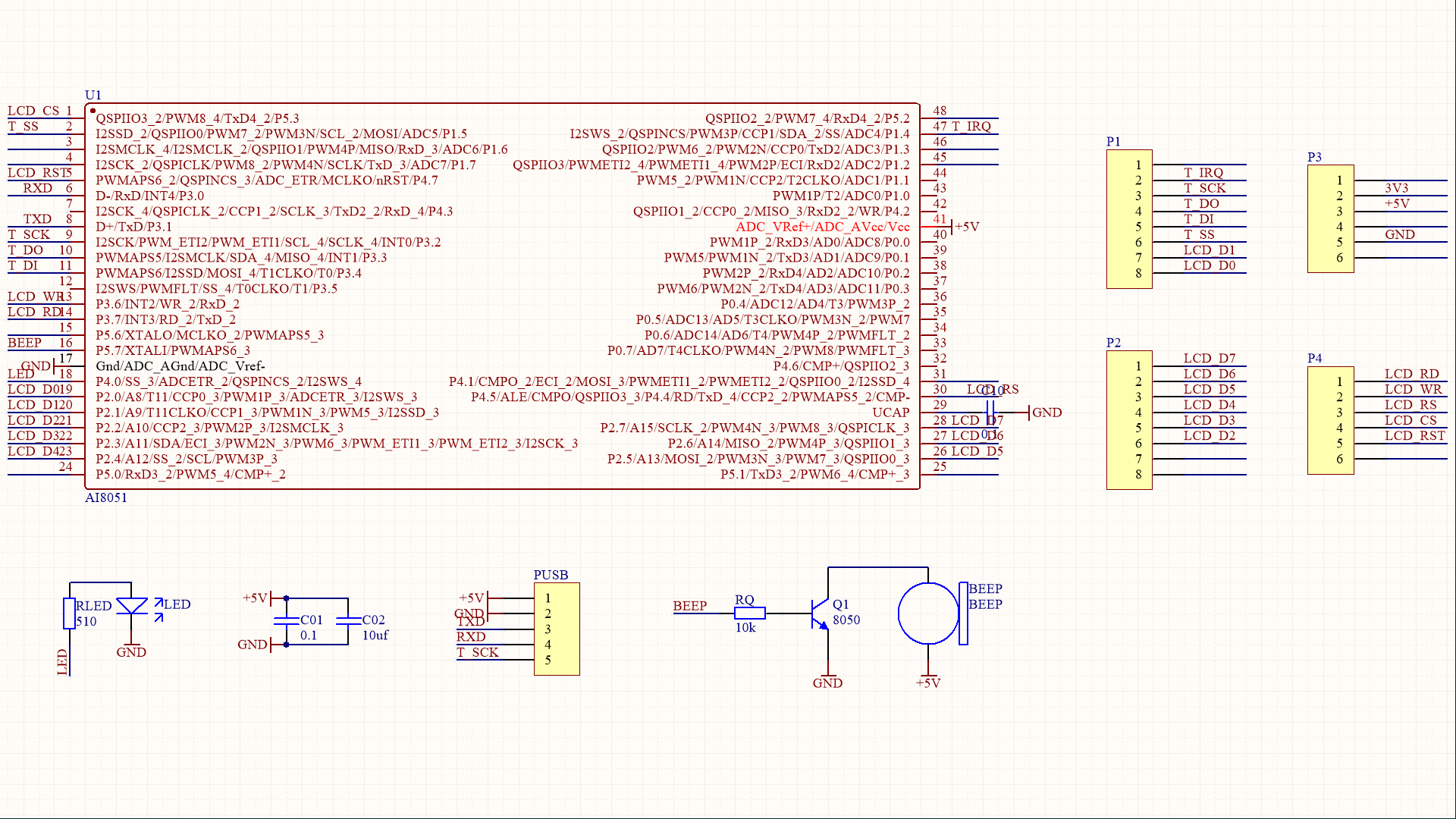Click the RQ 10k resistor symbol
This screenshot has width=1456, height=819.
(749, 613)
